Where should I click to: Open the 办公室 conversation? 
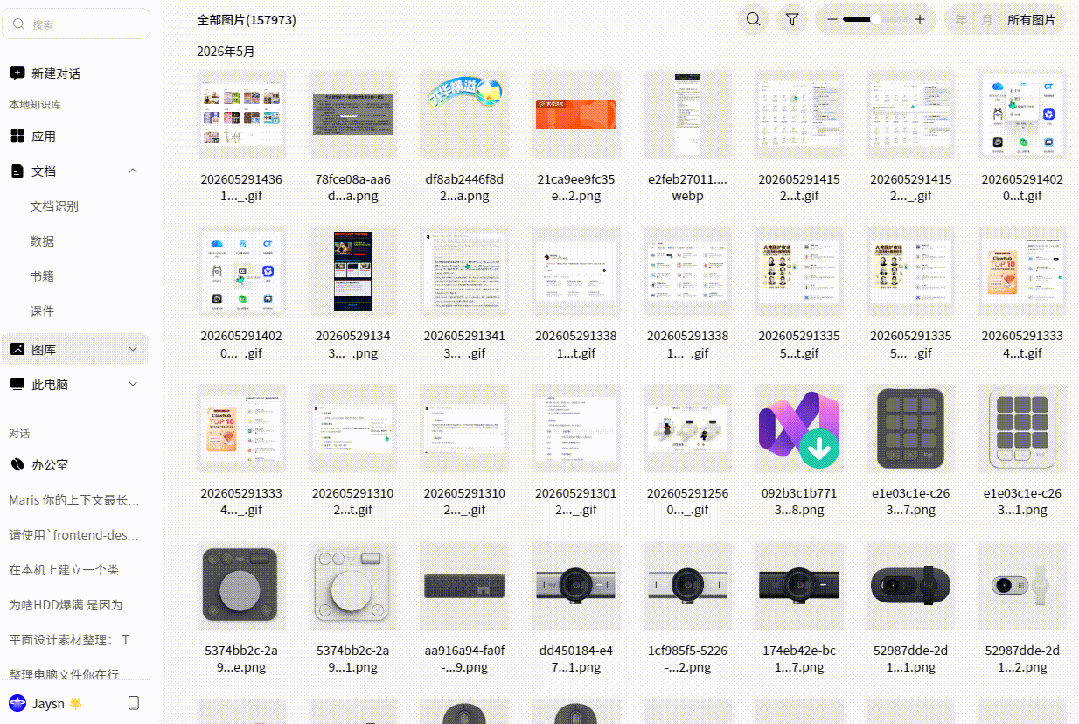click(x=39, y=465)
